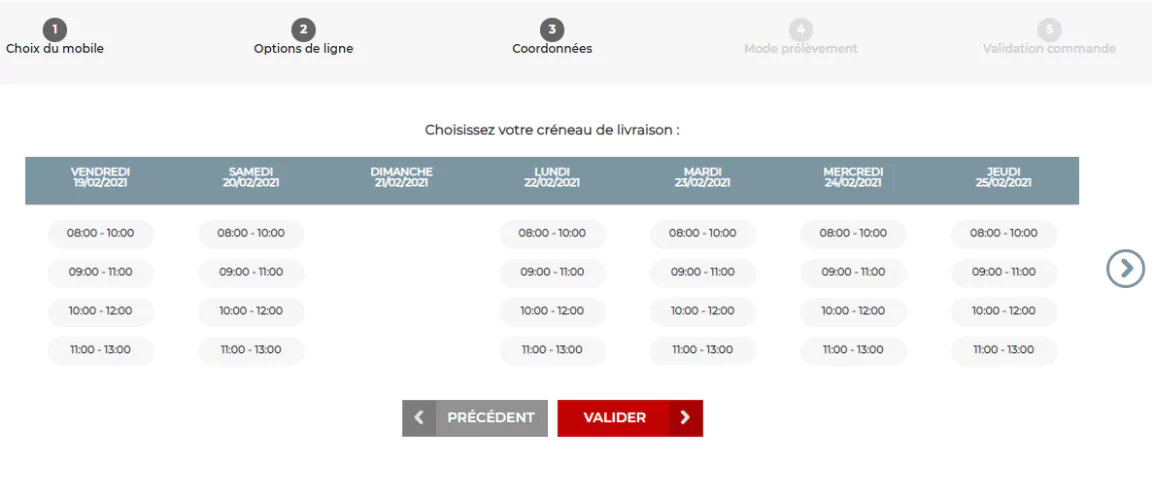Screen dimensions: 1152x488
Task: Click step 5 circle Validation commande
Action: tap(1049, 30)
